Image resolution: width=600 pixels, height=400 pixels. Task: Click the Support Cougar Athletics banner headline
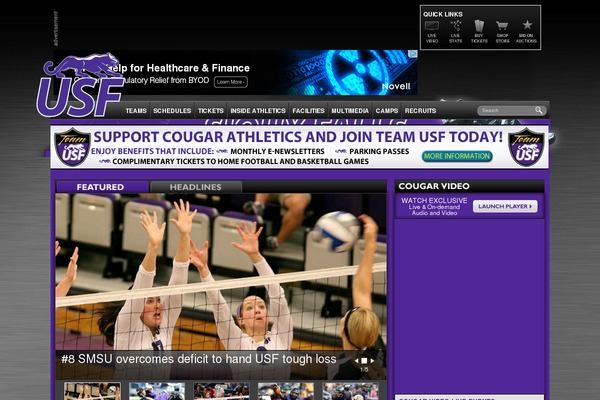(x=298, y=137)
